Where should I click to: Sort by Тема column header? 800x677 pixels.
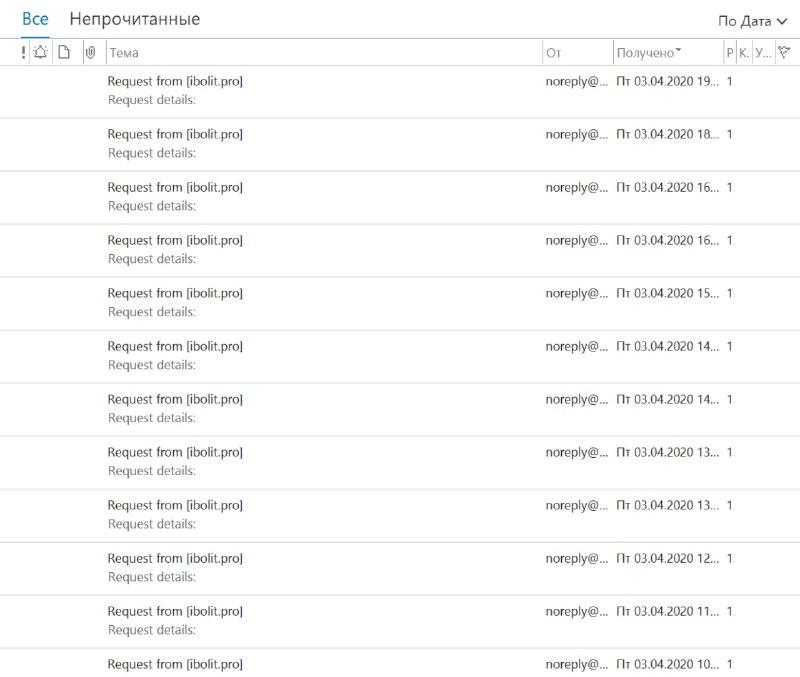324,53
